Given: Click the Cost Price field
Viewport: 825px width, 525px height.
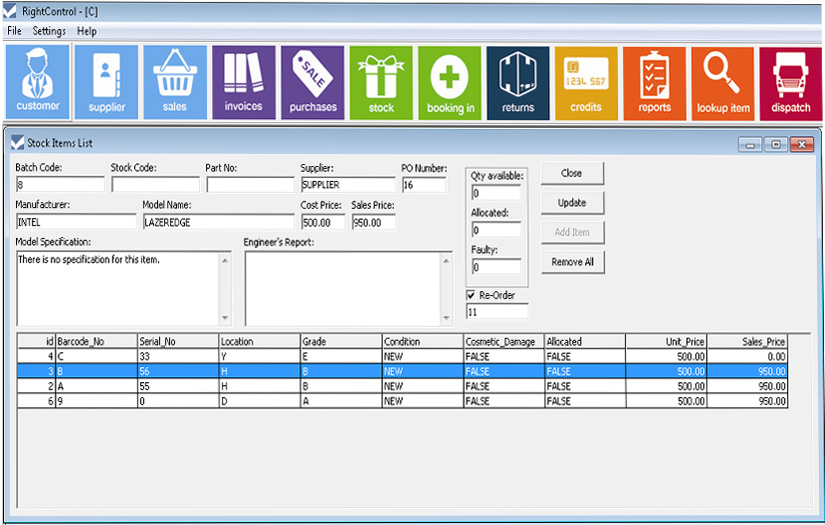Looking at the screenshot, I should [x=323, y=222].
